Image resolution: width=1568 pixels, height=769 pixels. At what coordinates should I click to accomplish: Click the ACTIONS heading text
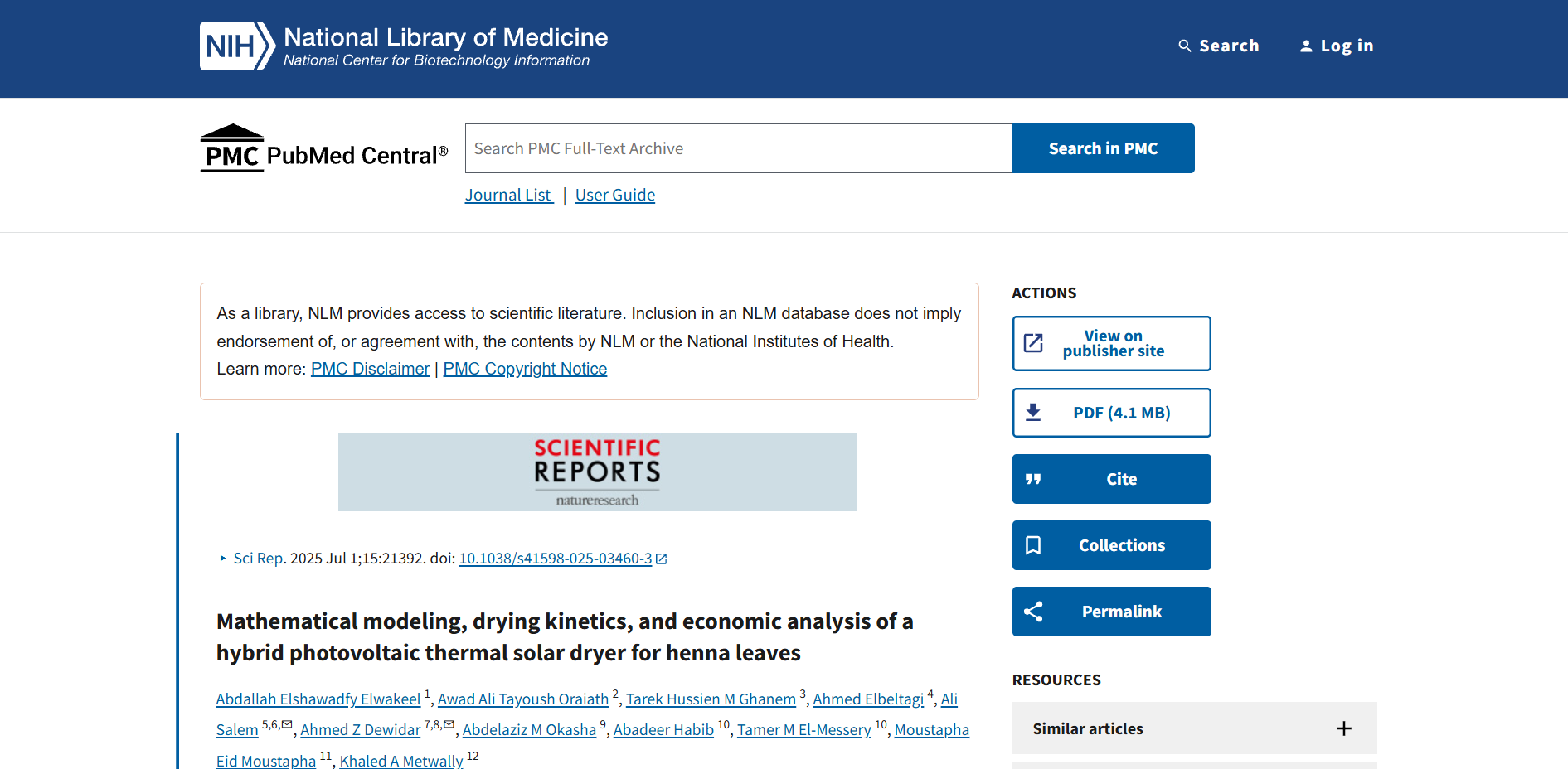1044,293
